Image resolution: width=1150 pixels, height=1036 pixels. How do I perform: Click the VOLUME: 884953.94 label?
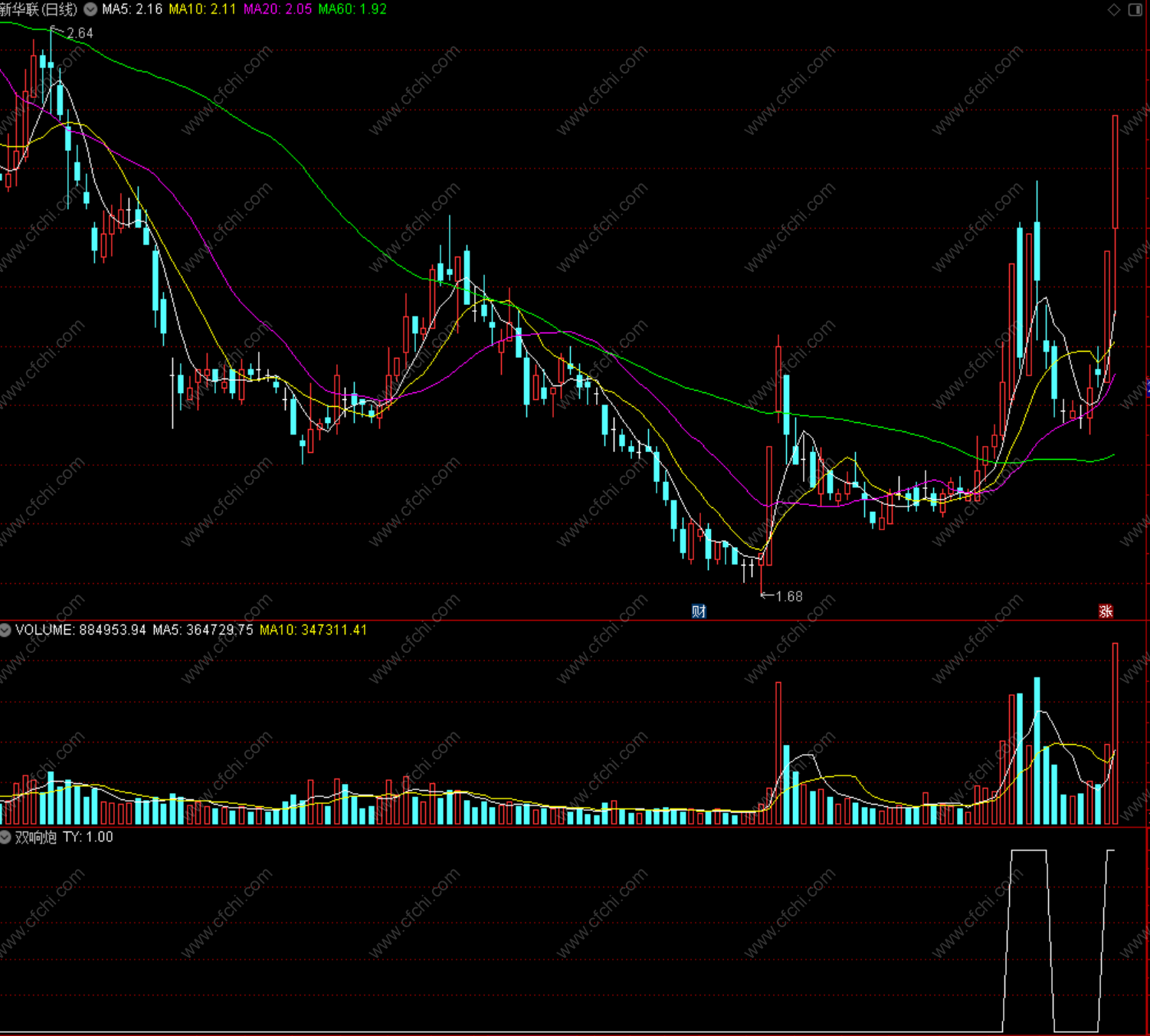tap(80, 630)
